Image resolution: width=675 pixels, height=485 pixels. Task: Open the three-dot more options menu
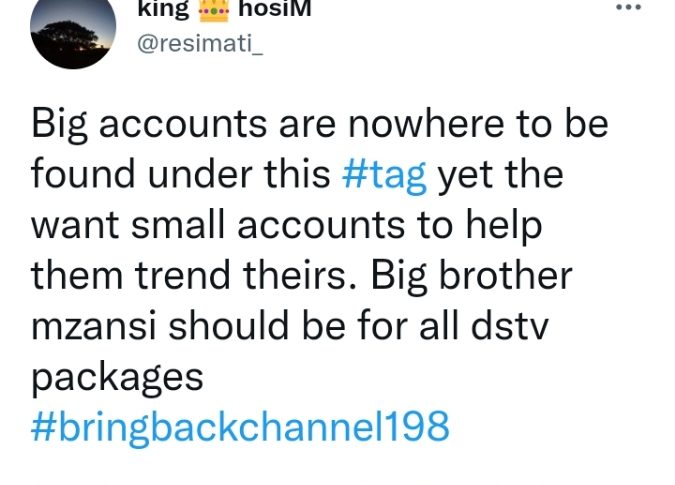click(x=629, y=7)
